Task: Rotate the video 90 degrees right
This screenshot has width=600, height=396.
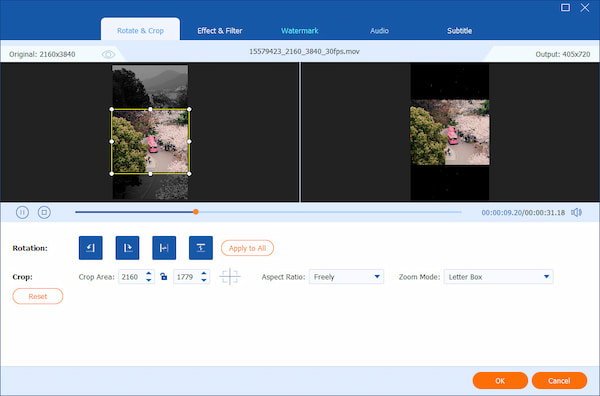Action: [x=127, y=248]
